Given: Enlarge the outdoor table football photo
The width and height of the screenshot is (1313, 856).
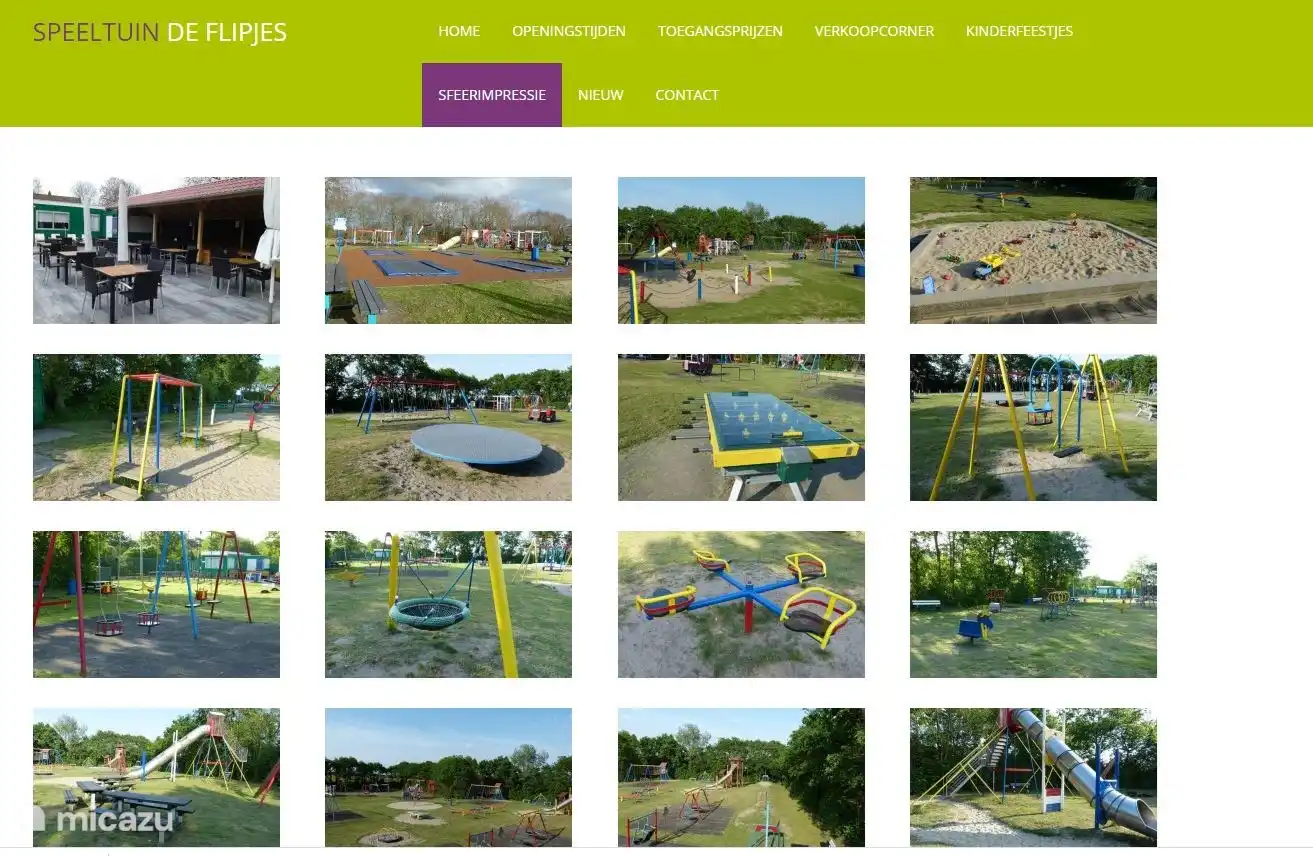Looking at the screenshot, I should [x=741, y=427].
